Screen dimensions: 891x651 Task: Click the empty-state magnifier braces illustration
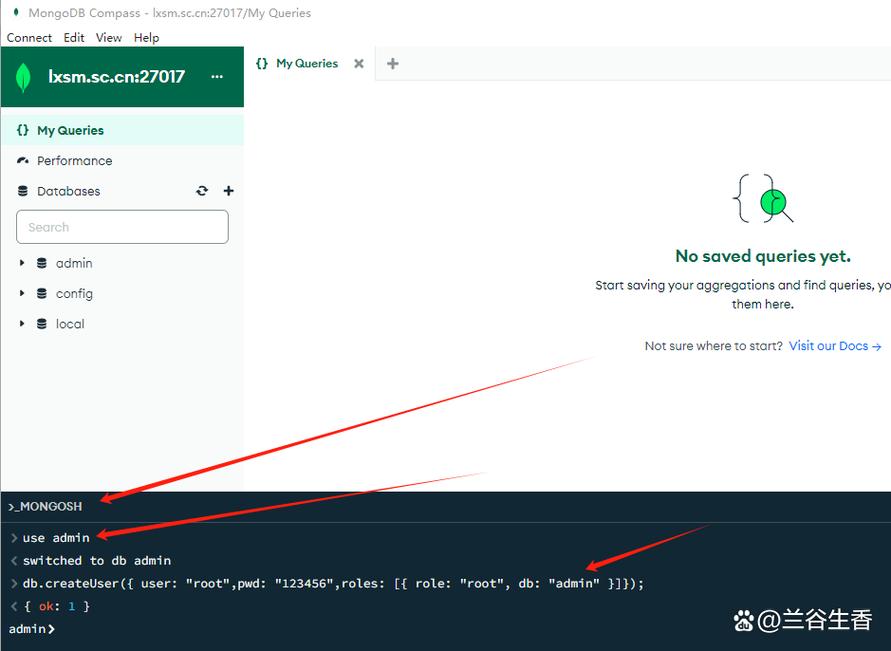tap(763, 198)
